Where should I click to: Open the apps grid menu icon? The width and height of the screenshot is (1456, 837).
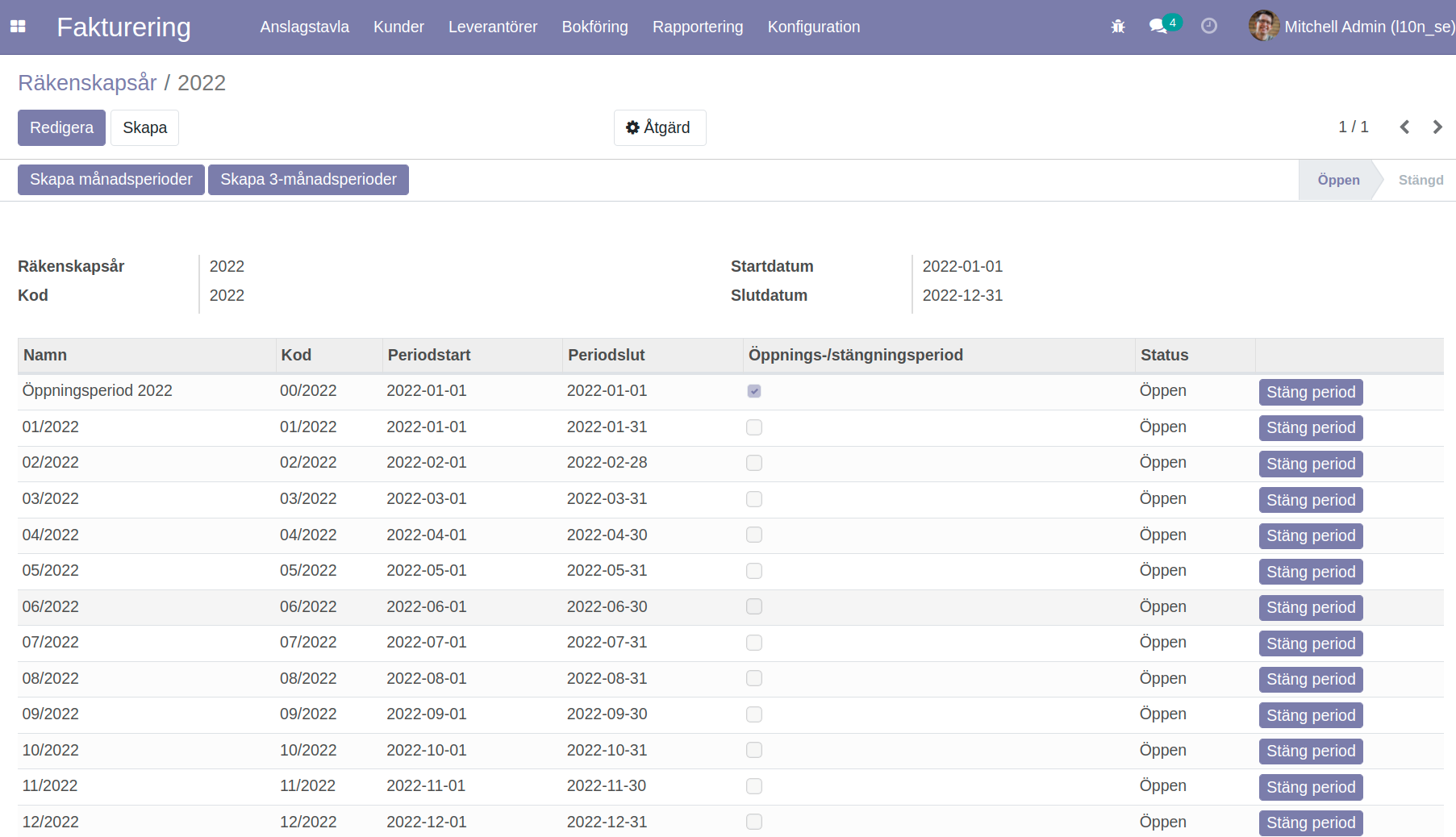point(18,27)
